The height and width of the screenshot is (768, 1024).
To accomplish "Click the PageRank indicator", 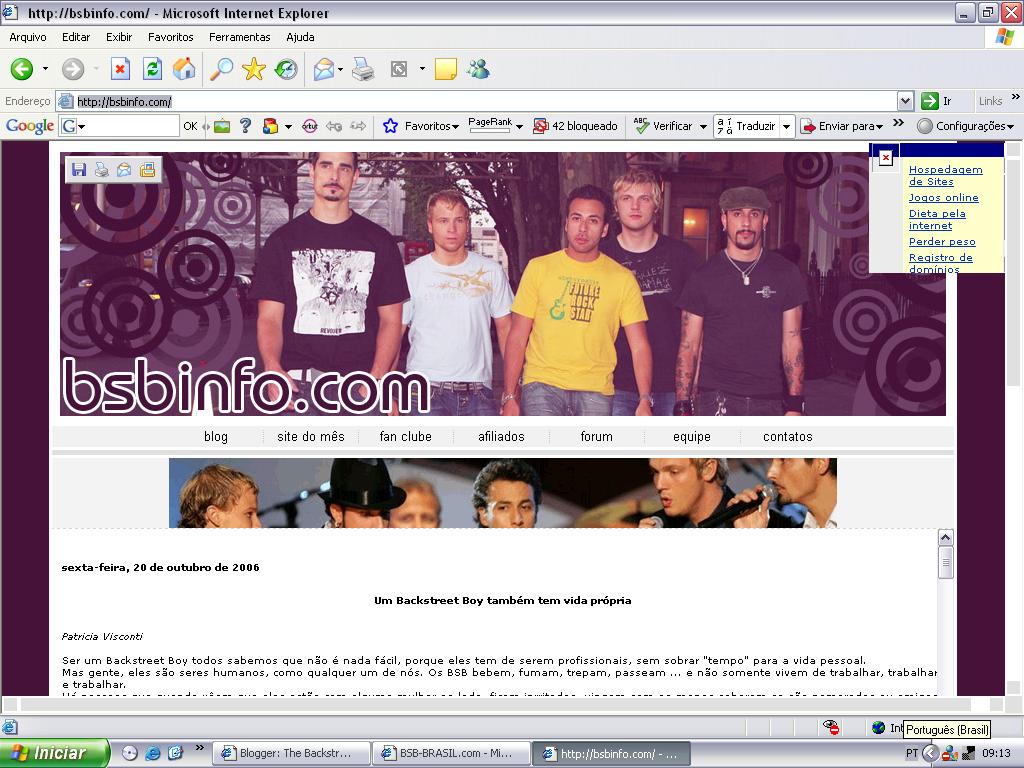I will (x=490, y=125).
